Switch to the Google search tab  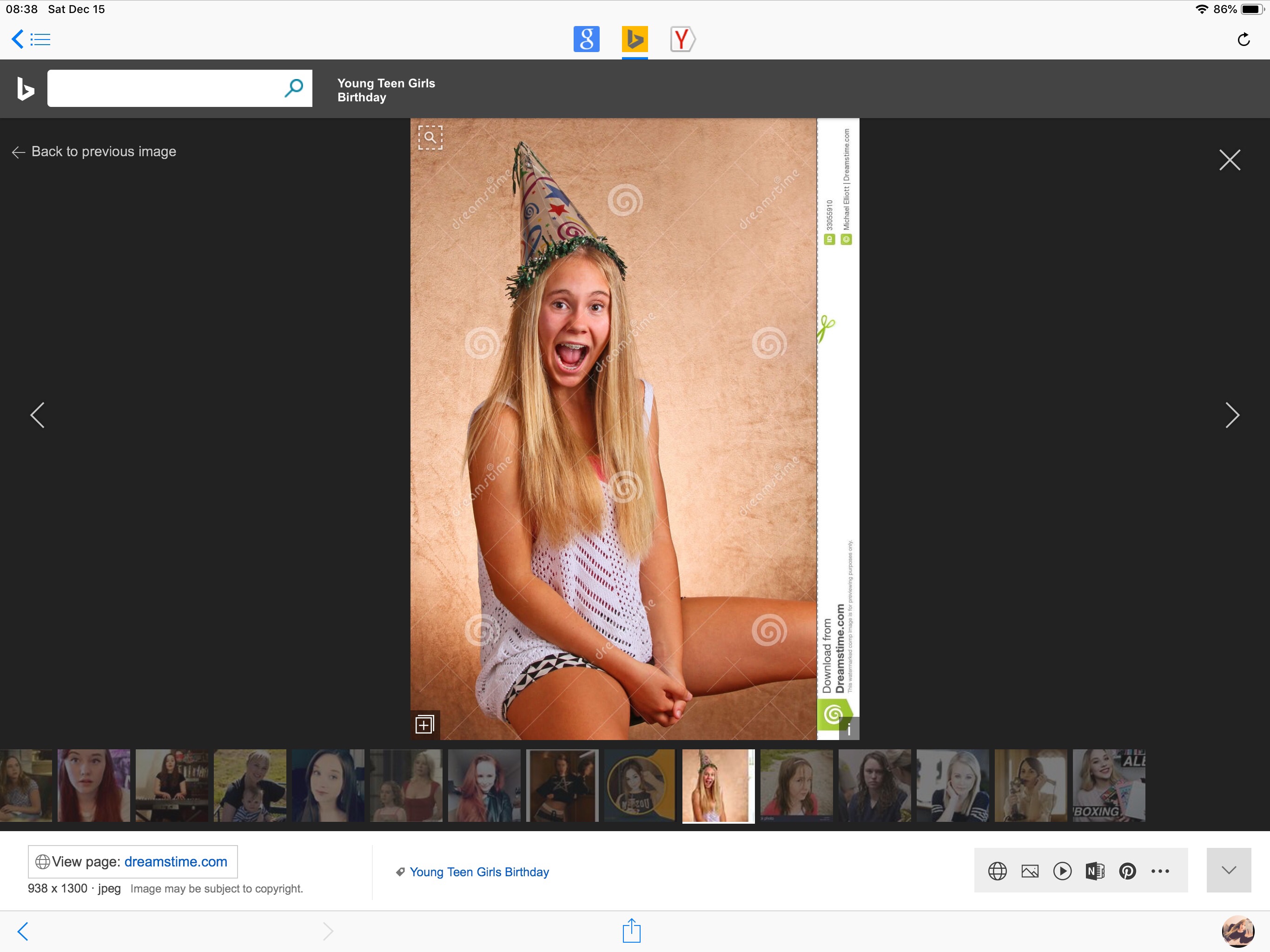(x=586, y=39)
